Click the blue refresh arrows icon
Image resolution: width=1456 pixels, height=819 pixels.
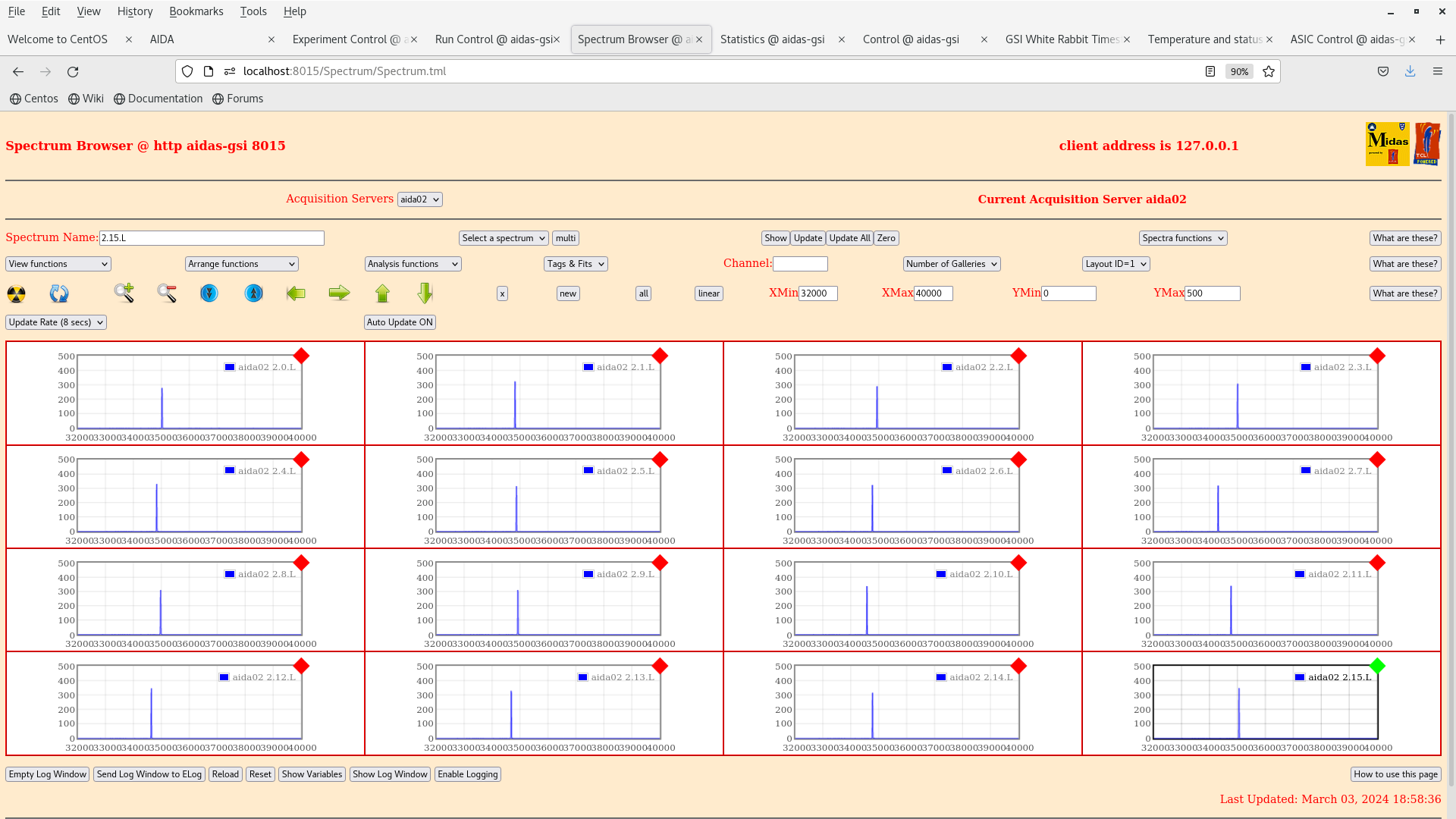[x=59, y=293]
